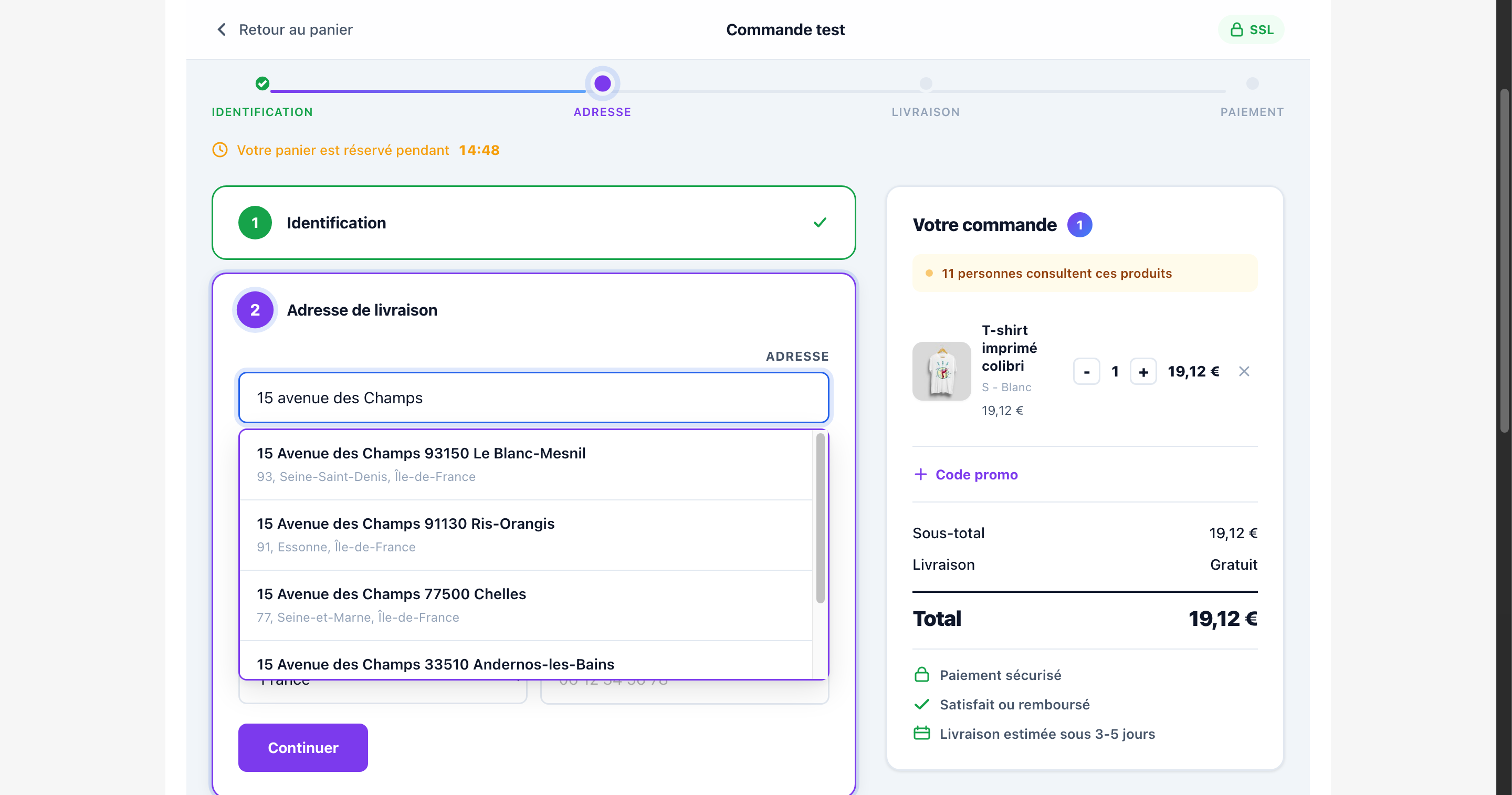Click the 11 personnes consultent notice

coord(1085,273)
